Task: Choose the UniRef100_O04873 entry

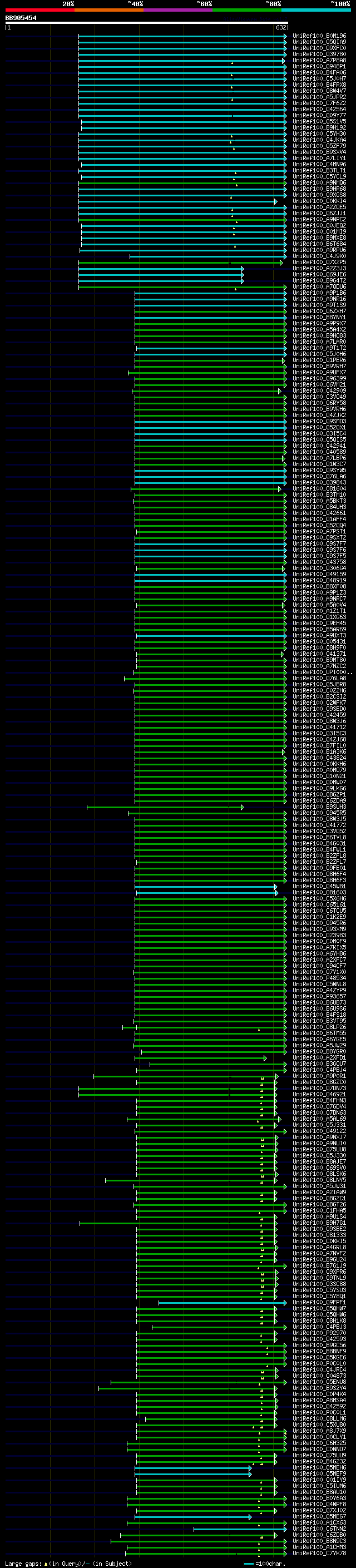Action: (x=319, y=1376)
